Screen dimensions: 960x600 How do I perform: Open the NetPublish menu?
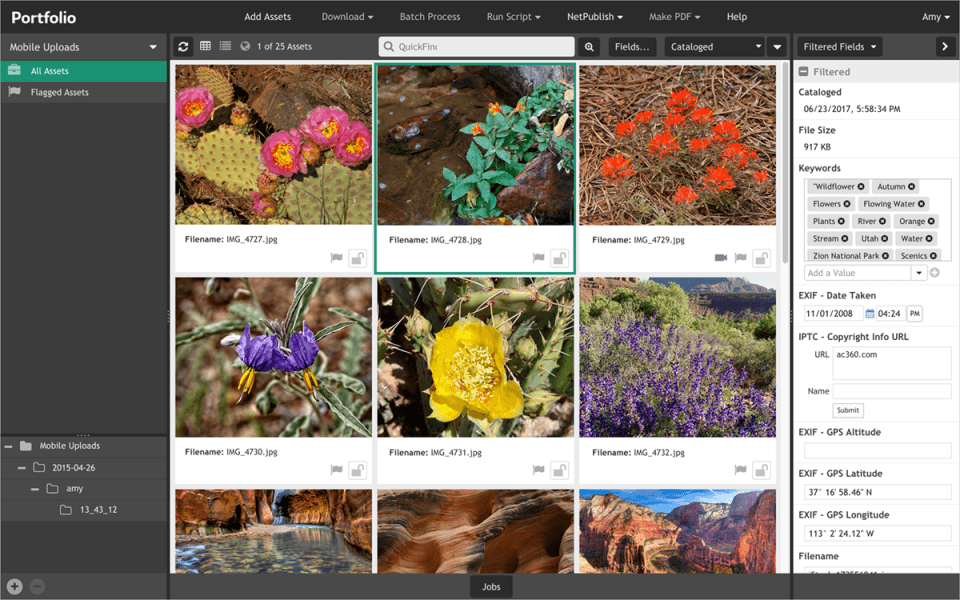pyautogui.click(x=594, y=17)
